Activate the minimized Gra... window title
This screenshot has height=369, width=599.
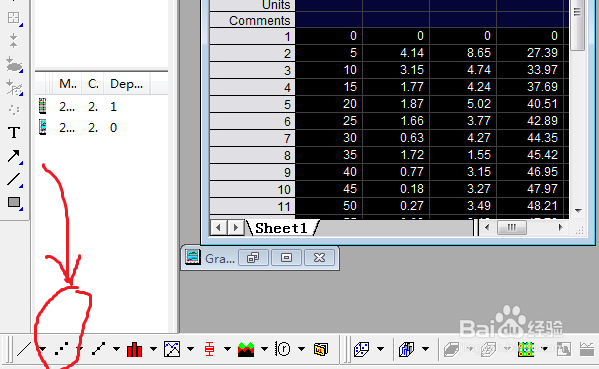click(220, 259)
